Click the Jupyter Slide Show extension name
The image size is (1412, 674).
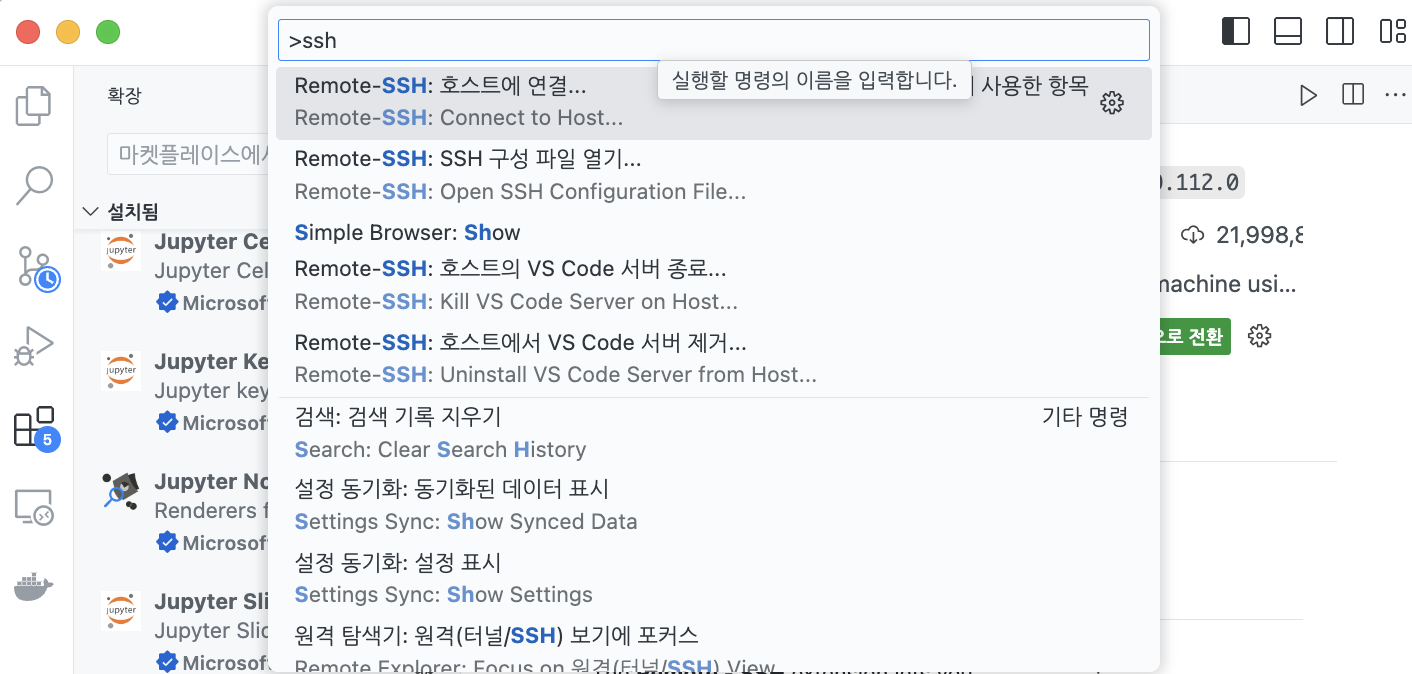211,601
